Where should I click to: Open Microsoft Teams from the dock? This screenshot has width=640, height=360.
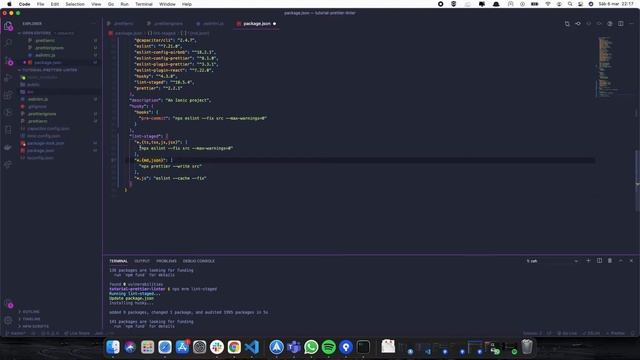[293, 347]
